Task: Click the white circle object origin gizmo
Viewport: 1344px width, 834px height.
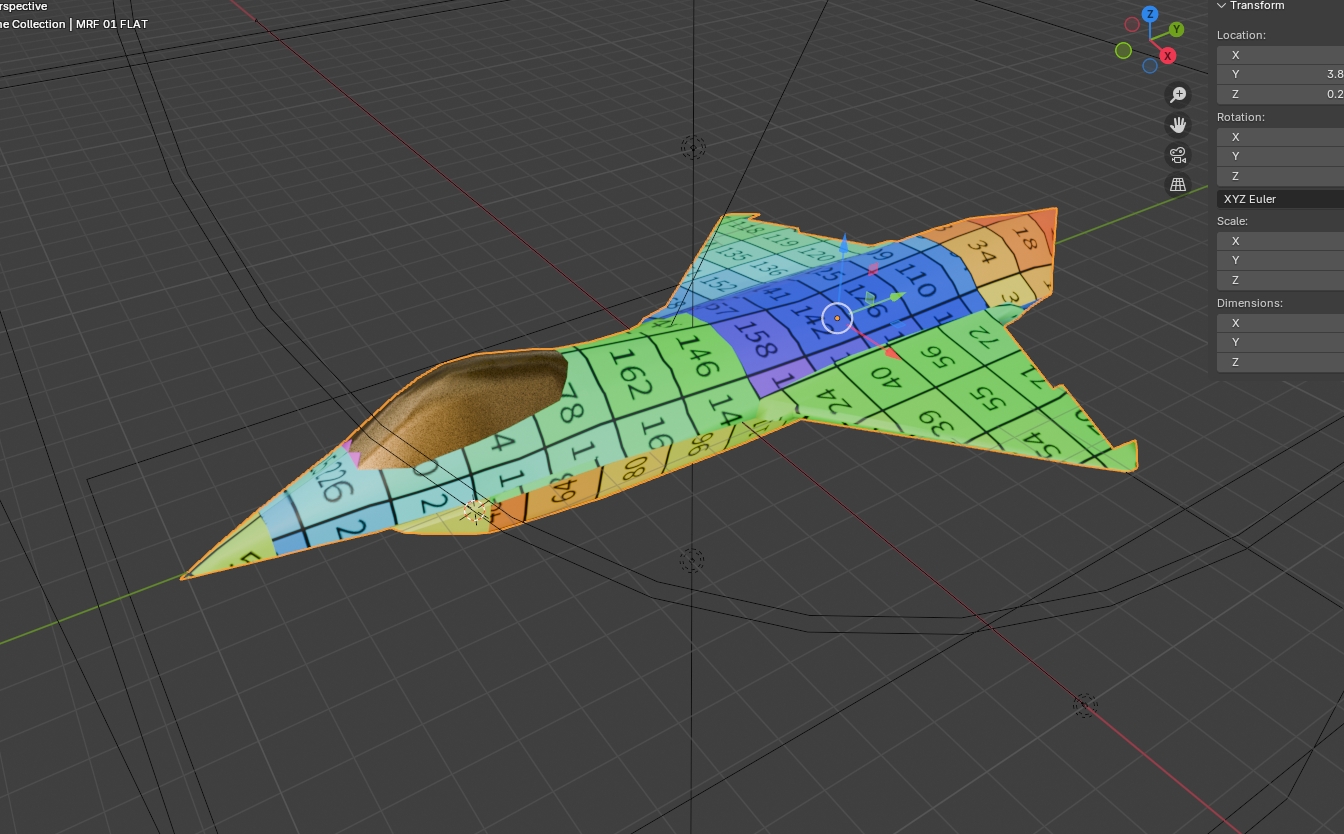Action: click(837, 318)
